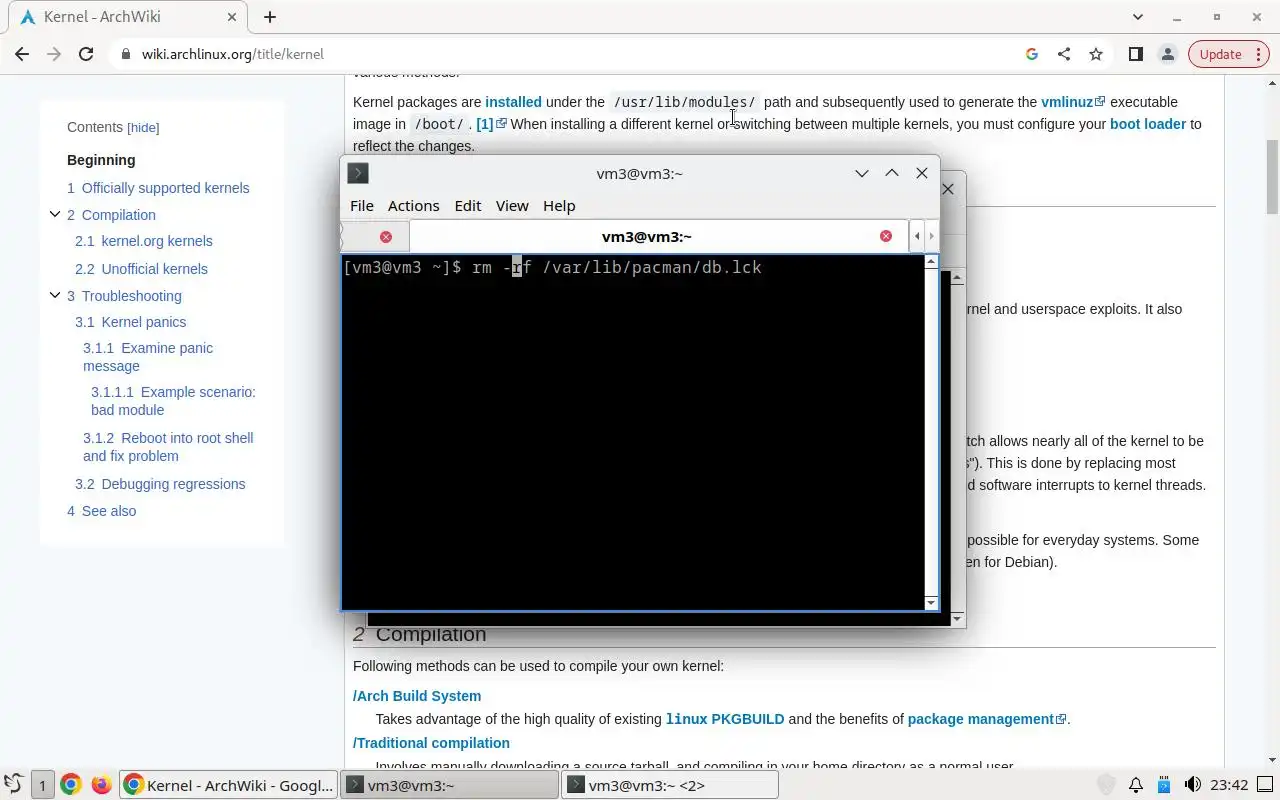Open footnote reference [1]
The height and width of the screenshot is (800, 1280).
pyautogui.click(x=491, y=124)
